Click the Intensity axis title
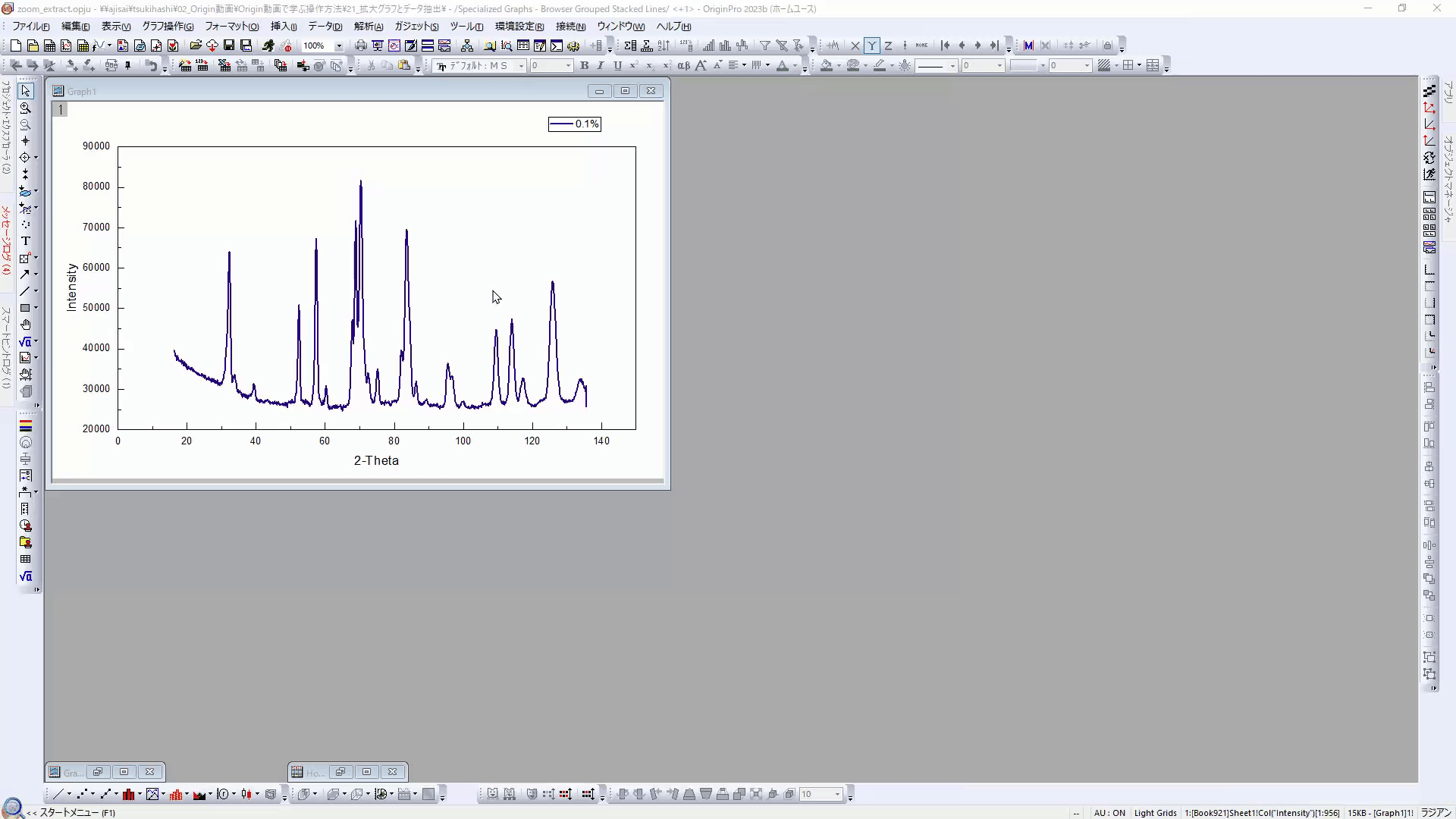The image size is (1456, 819). (x=72, y=287)
